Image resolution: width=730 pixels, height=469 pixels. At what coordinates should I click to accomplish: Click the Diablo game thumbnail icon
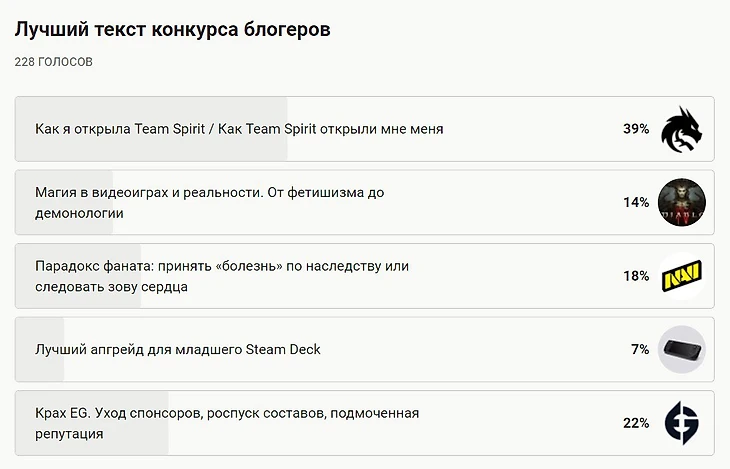click(682, 202)
